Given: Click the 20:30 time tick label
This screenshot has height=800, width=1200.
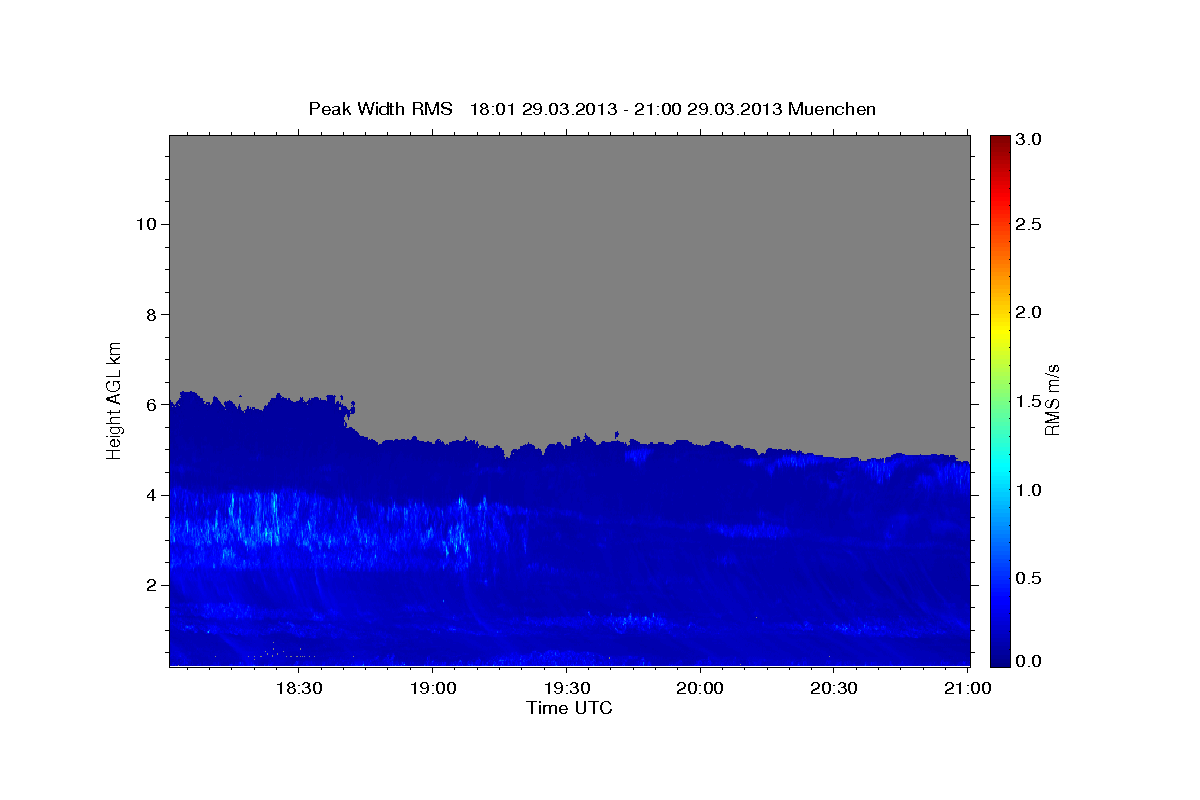Looking at the screenshot, I should tap(834, 688).
